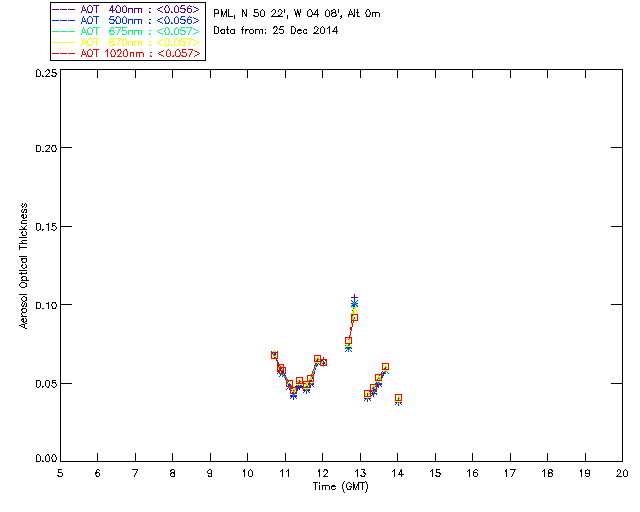Click the hour 17 x-axis label
The height and width of the screenshot is (512, 640).
(x=510, y=473)
